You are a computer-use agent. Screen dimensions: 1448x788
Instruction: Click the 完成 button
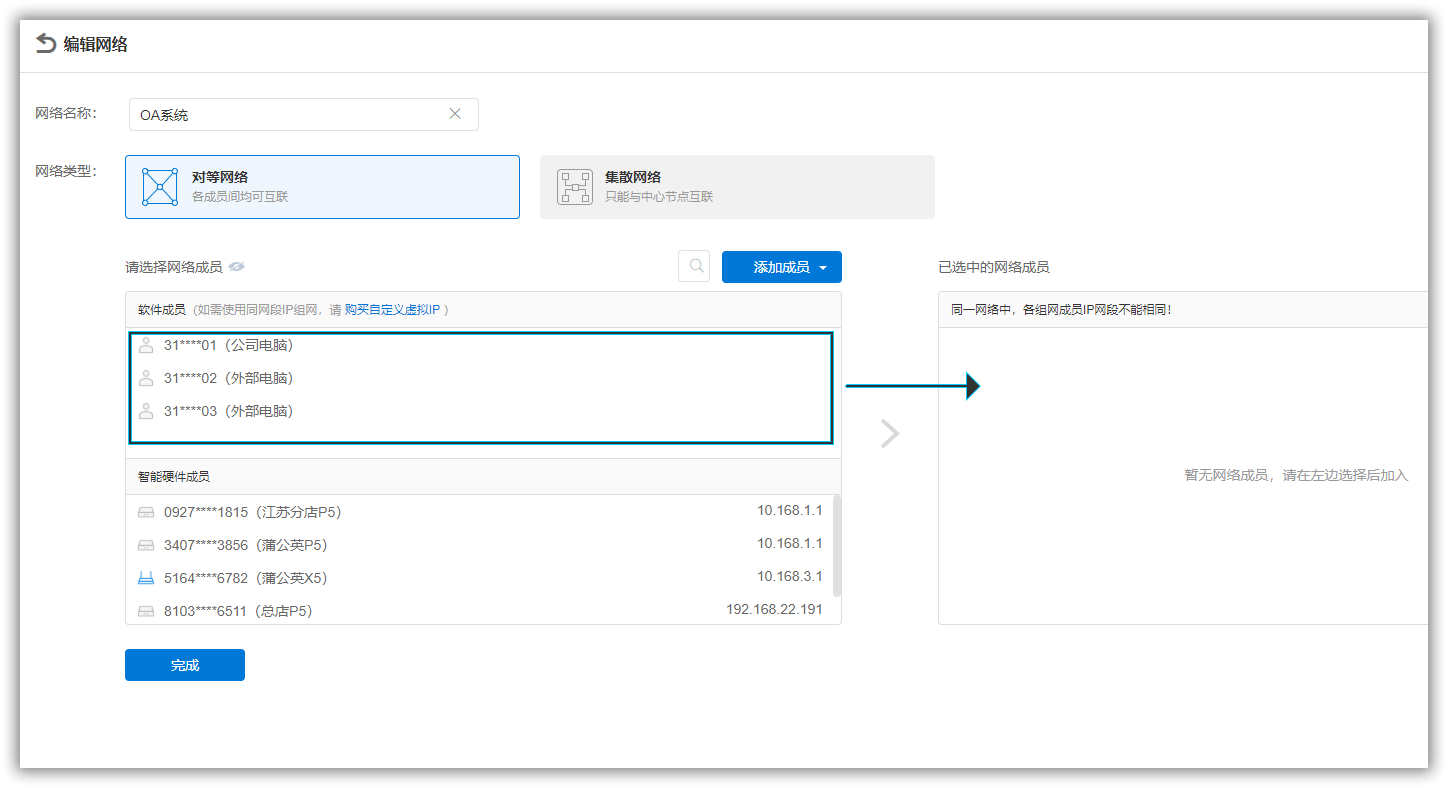(x=185, y=665)
